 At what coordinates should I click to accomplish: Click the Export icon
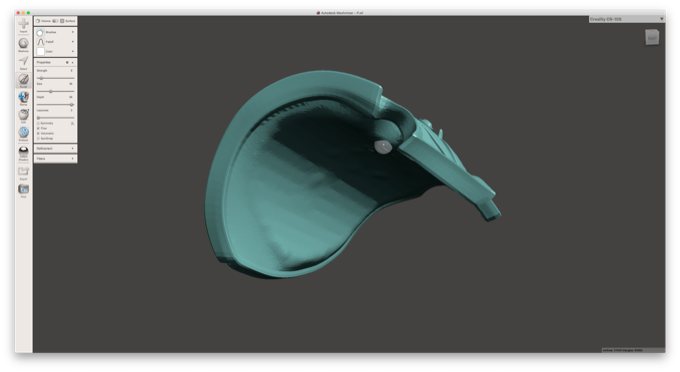[x=23, y=171]
